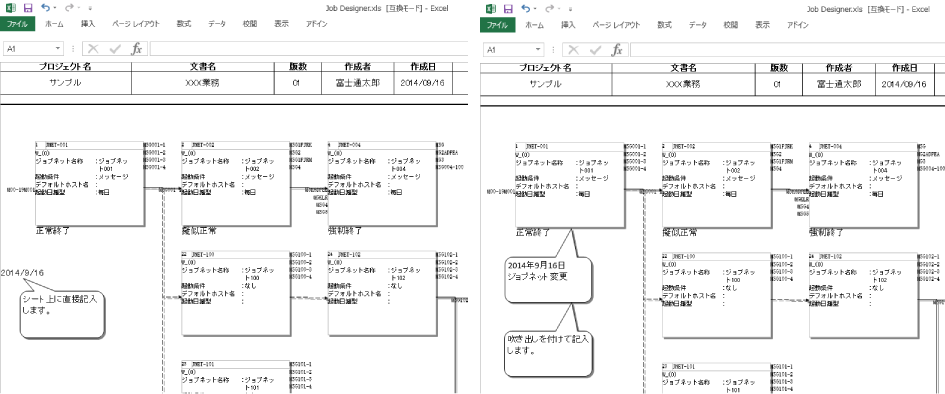The width and height of the screenshot is (945, 394).
Task: Click the fx insert function icon, left window
Action: click(x=137, y=49)
